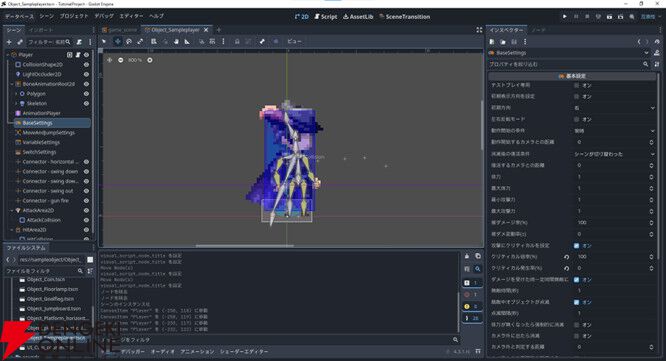Switch to the インポート dock tab
Screen dimensions: 666x361
[41, 30]
